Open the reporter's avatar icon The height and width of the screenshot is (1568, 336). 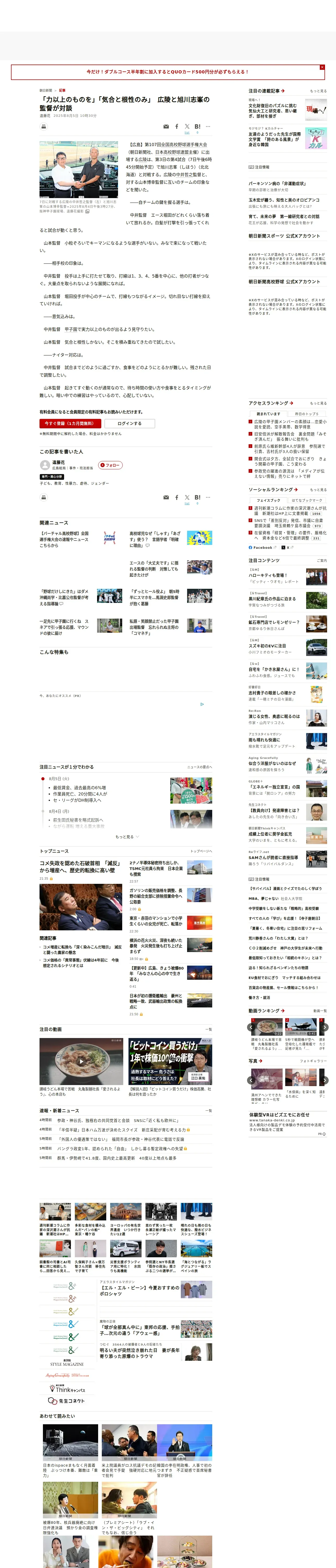[x=44, y=465]
